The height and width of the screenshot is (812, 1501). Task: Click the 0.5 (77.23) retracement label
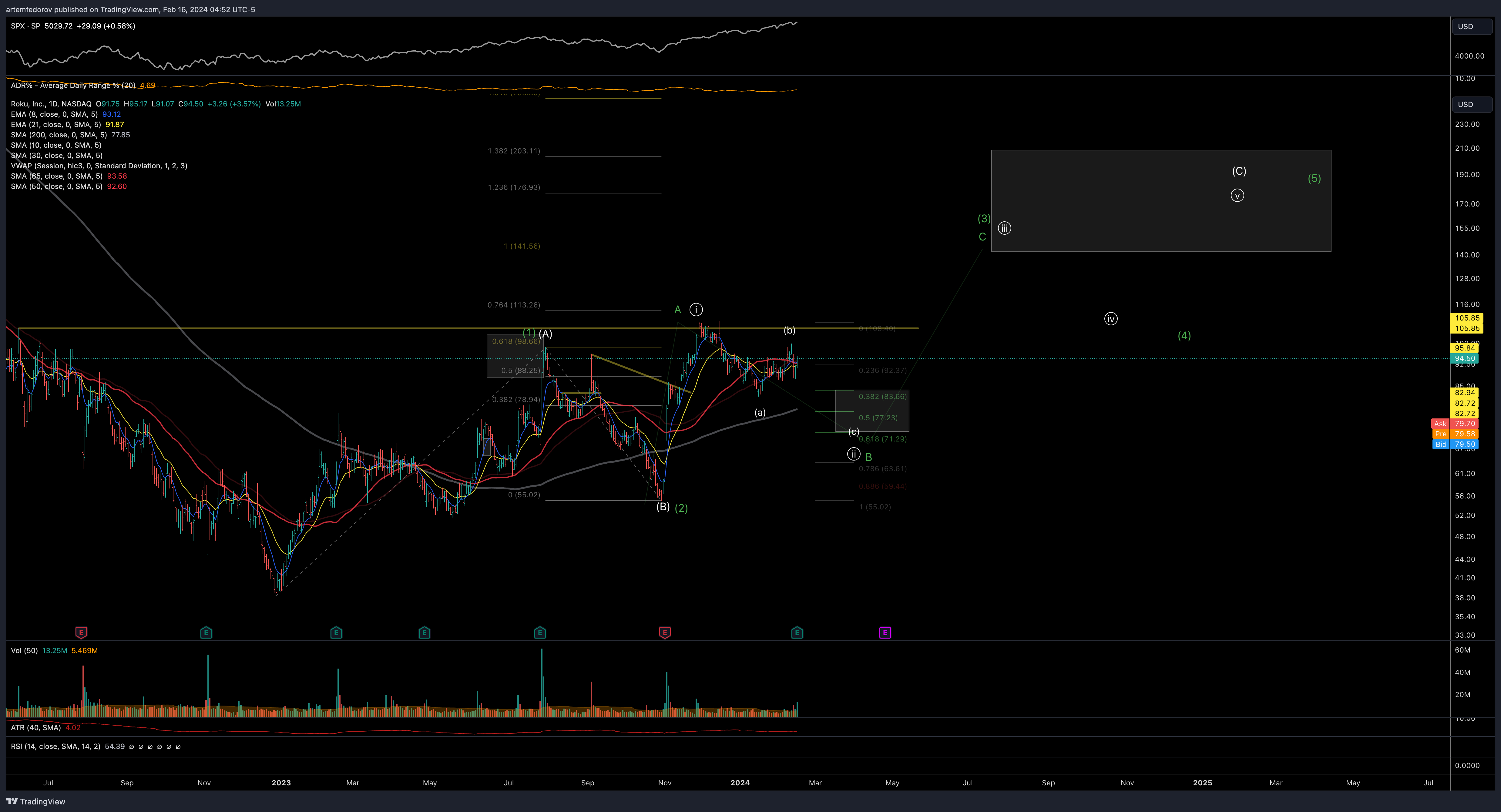pos(878,418)
